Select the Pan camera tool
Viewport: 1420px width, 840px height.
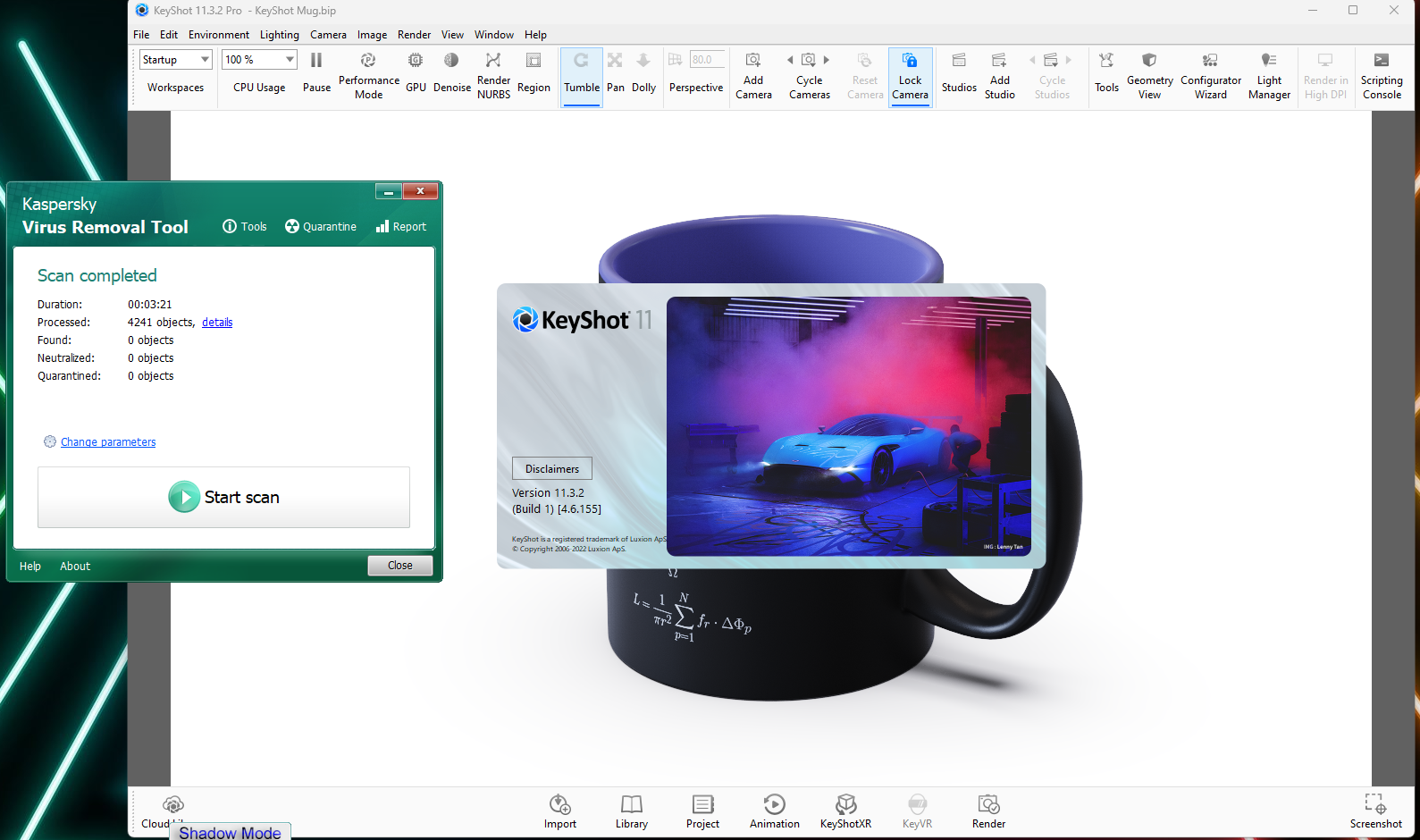pos(616,71)
